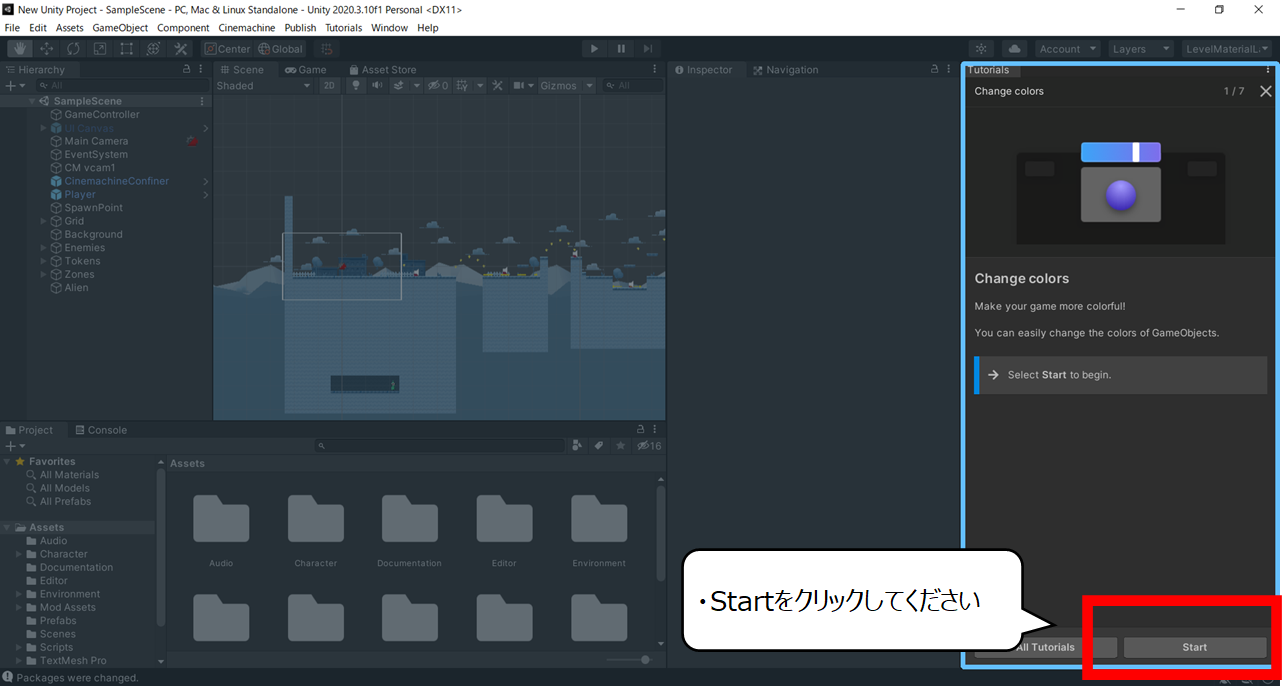Toggle 2D view mode in Scene
Image resolution: width=1282 pixels, height=686 pixels.
pos(330,86)
